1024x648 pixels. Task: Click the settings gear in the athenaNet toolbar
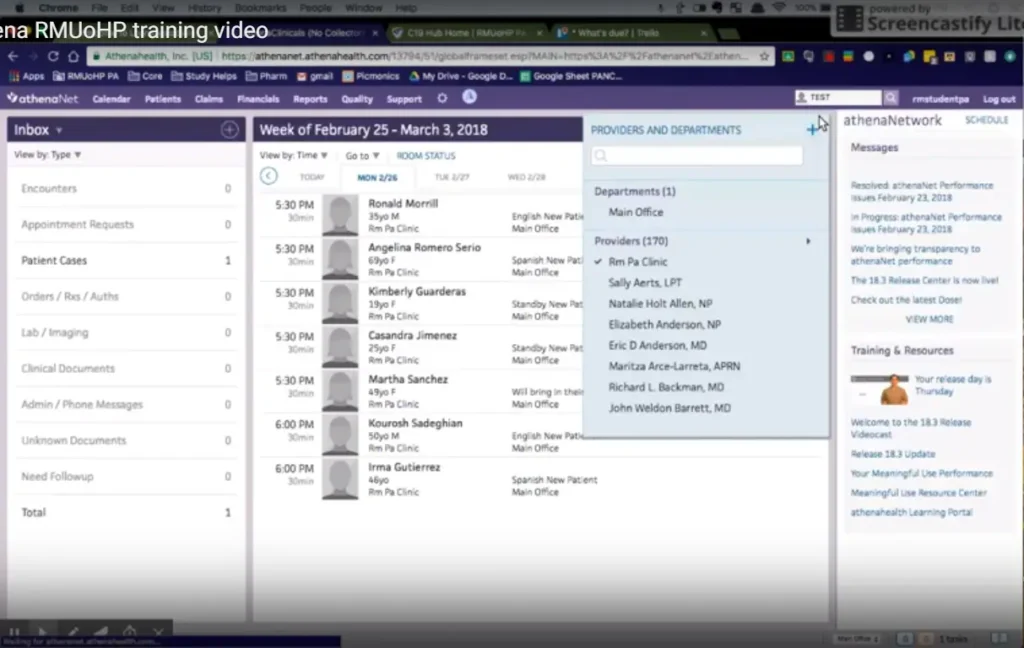(442, 97)
